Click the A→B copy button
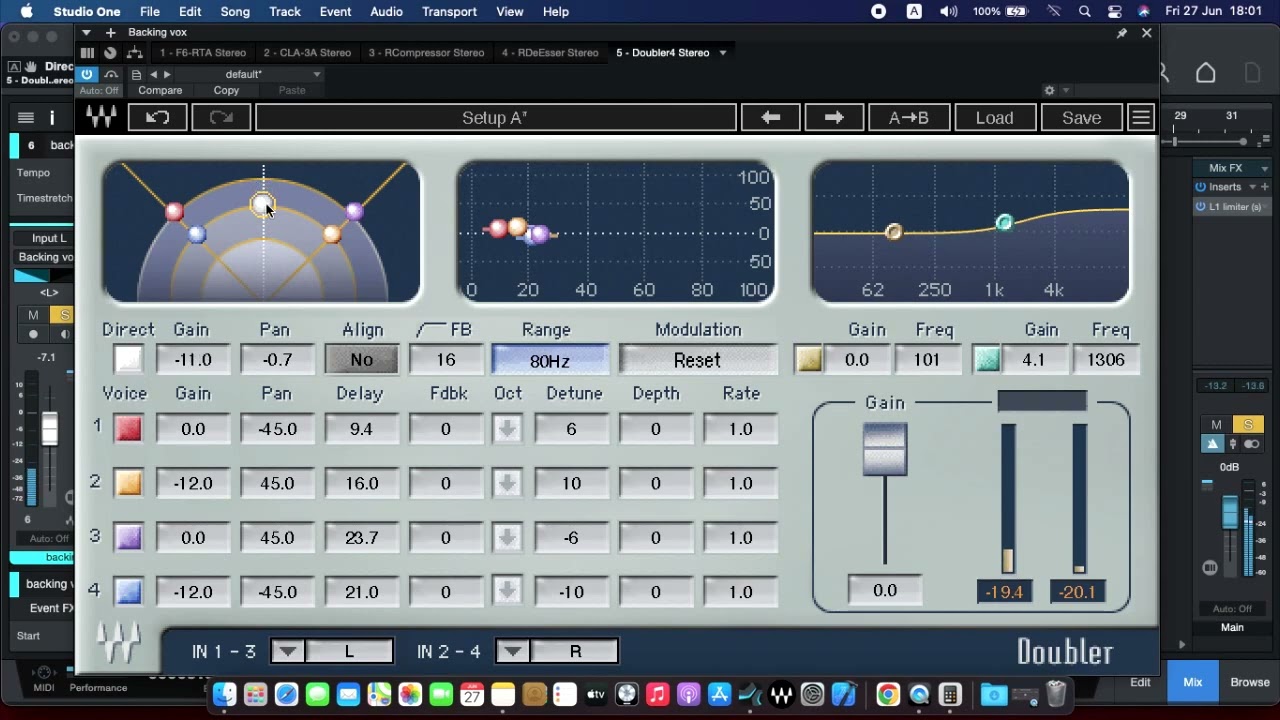 pos(909,117)
